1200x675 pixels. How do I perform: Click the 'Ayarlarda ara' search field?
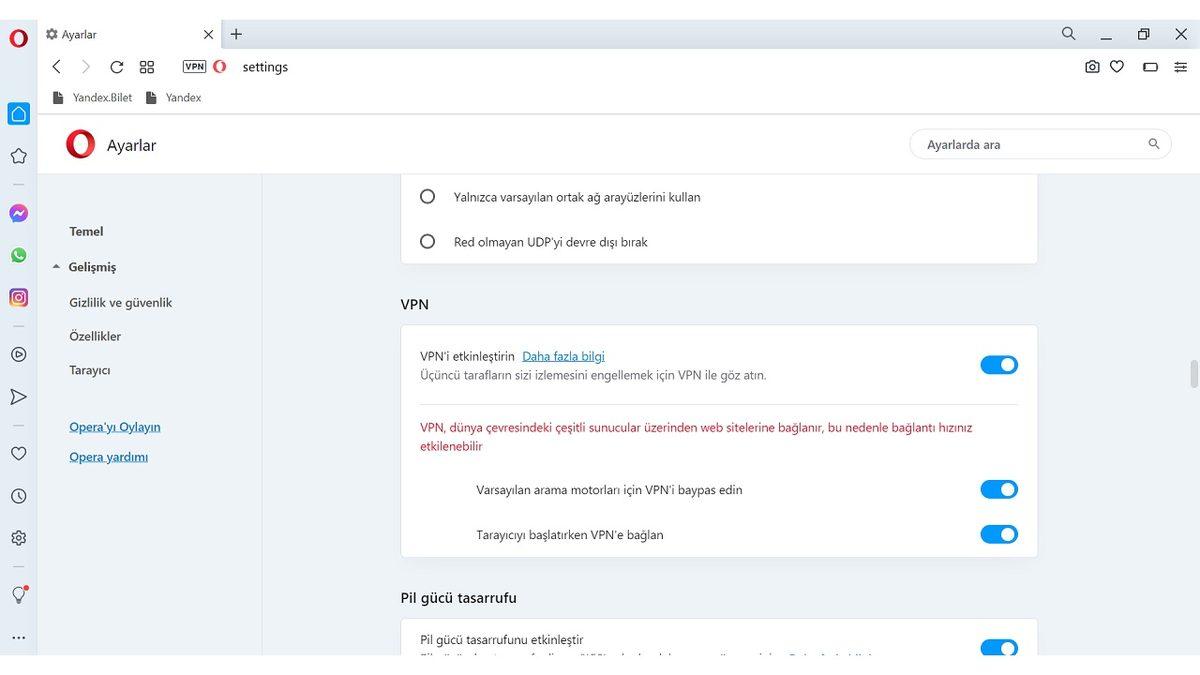tap(1040, 144)
